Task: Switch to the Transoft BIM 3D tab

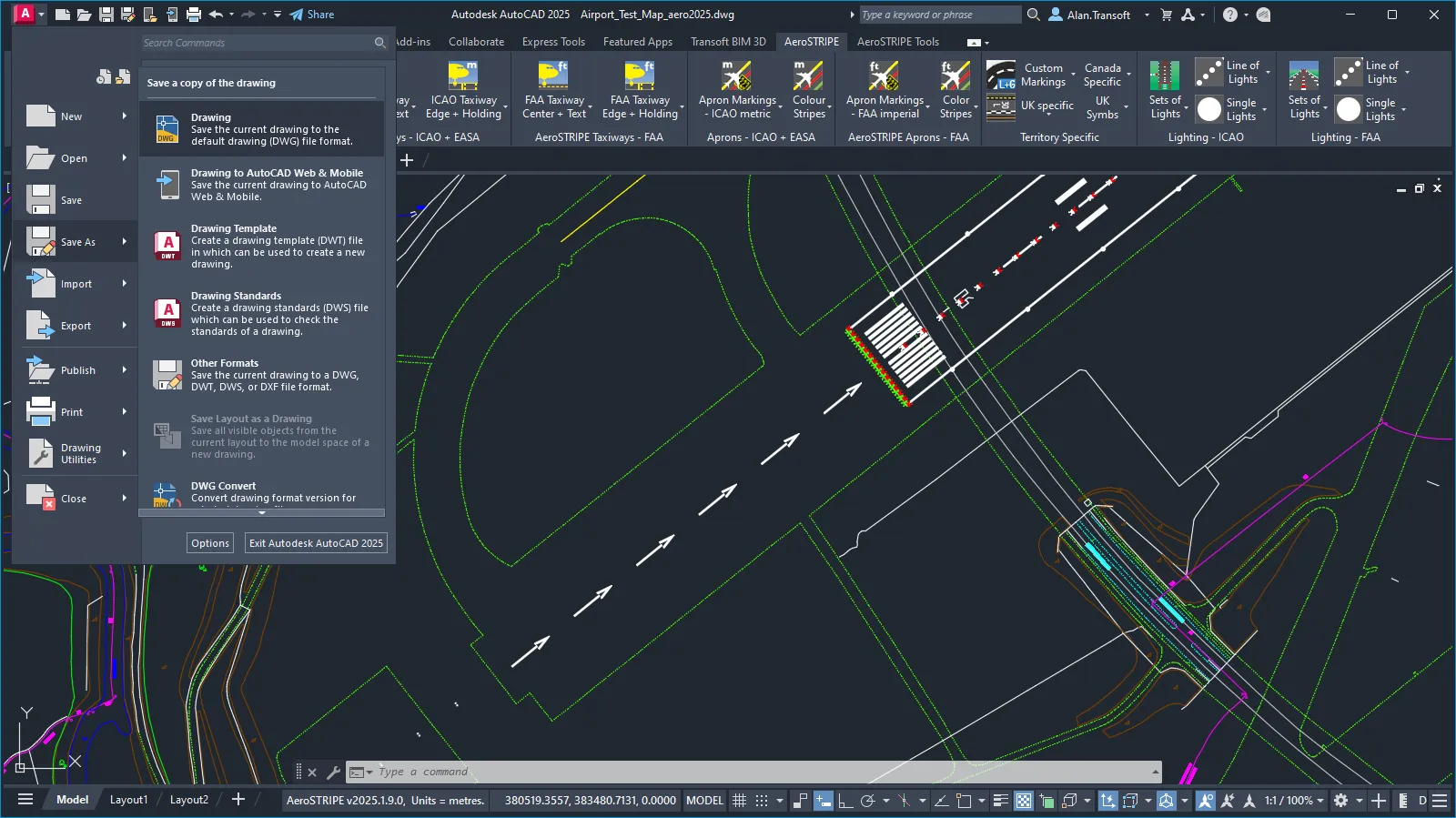Action: pos(728,42)
